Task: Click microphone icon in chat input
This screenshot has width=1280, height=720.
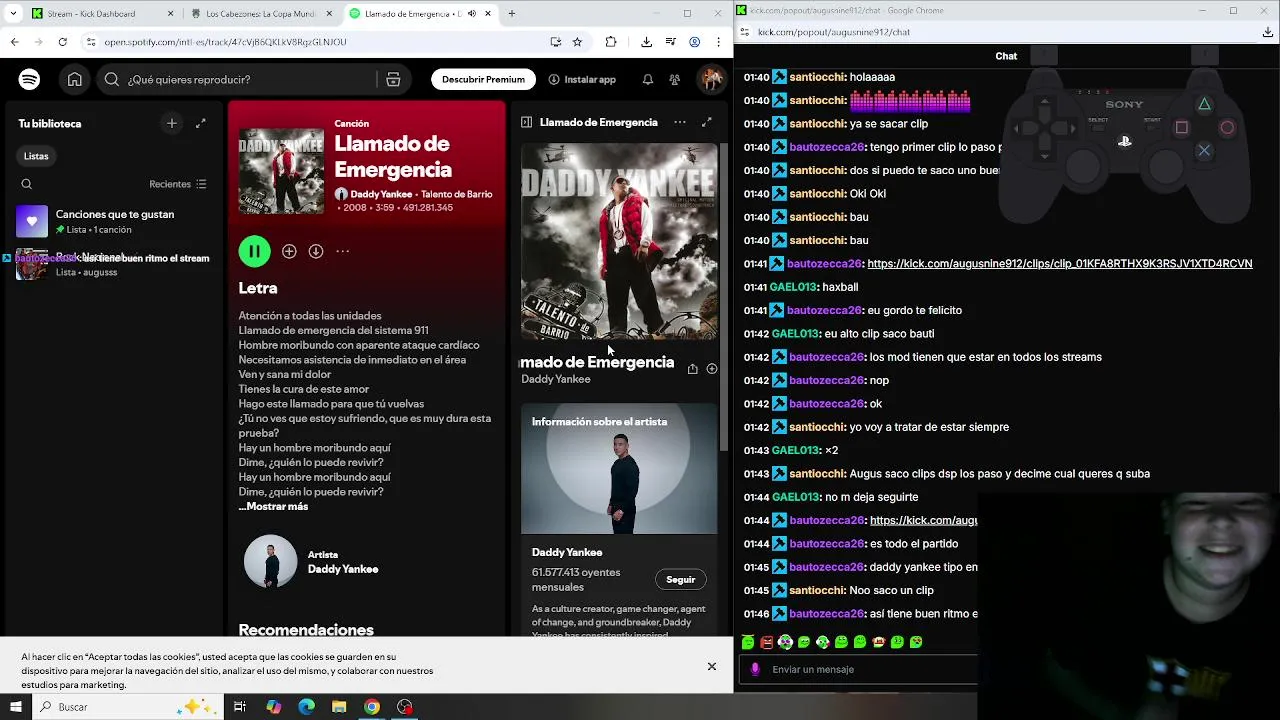Action: pos(755,670)
